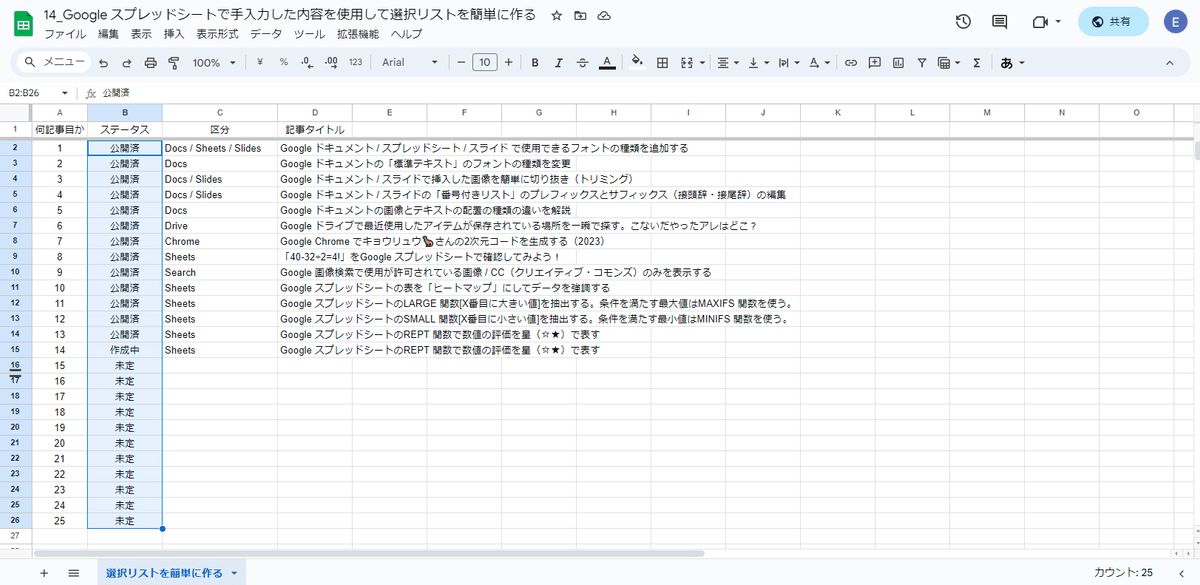
Task: Open the cell name box dropdown arrow
Action: (x=65, y=93)
